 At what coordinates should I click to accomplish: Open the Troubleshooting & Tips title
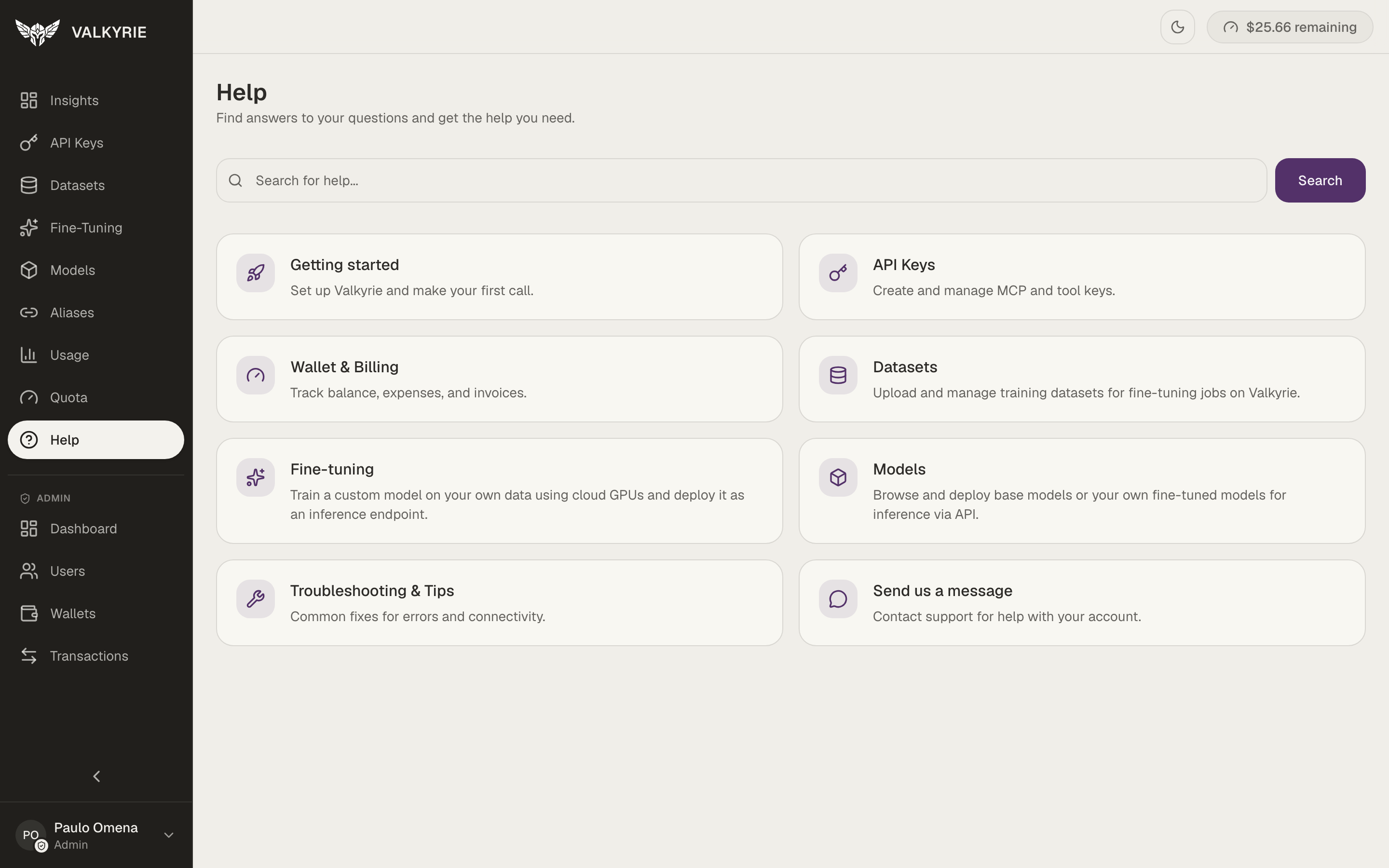tap(372, 591)
